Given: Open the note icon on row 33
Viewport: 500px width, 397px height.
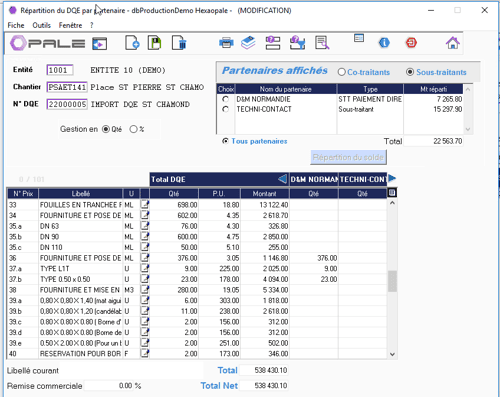Looking at the screenshot, I should (x=145, y=204).
